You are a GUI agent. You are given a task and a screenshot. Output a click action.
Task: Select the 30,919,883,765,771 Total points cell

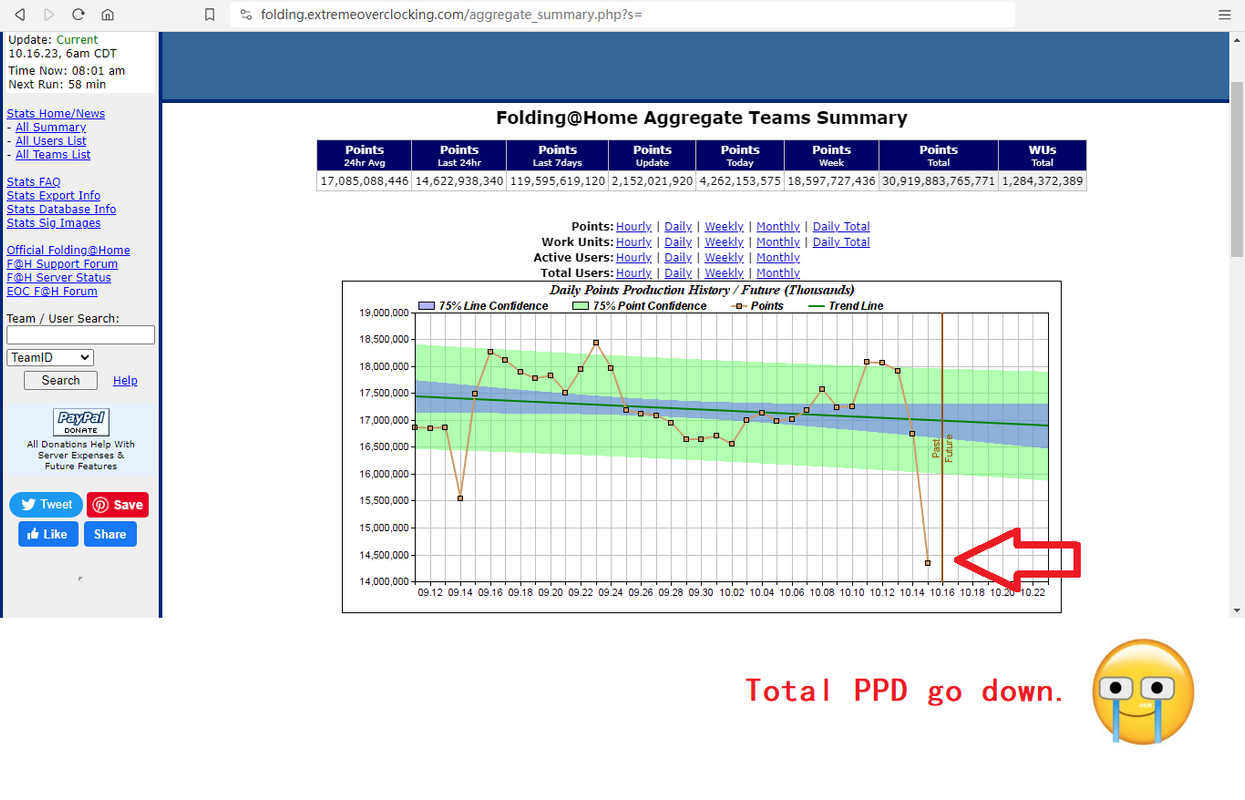(x=939, y=181)
